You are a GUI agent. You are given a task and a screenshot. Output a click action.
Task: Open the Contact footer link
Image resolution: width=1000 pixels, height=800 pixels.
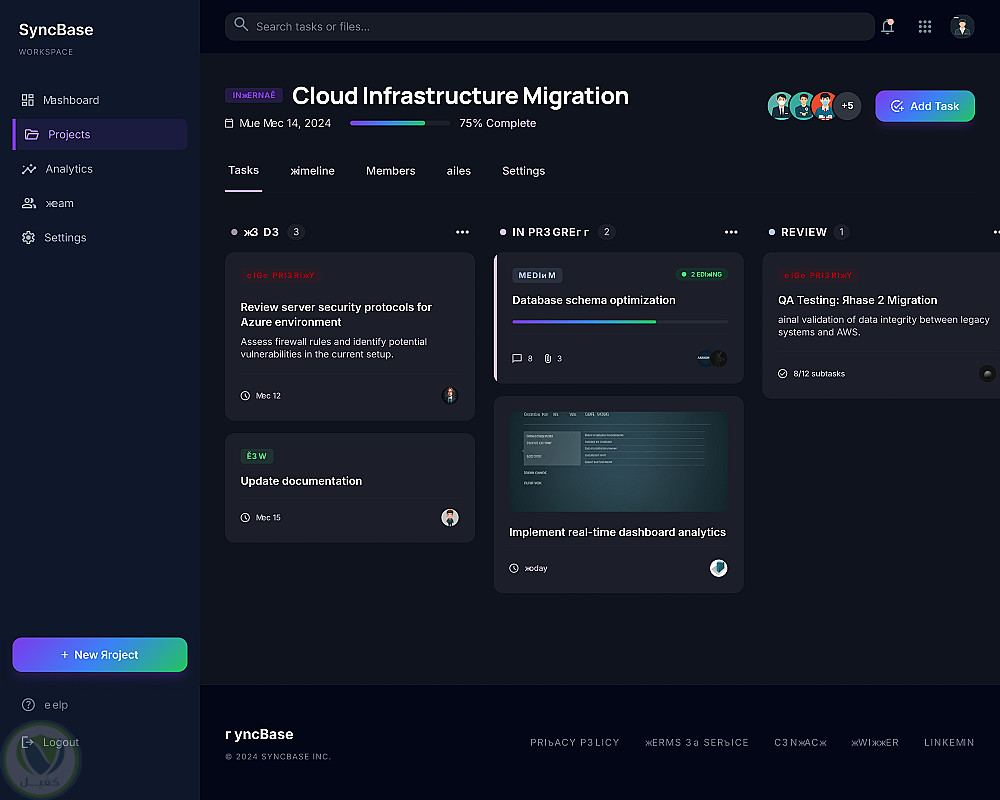800,743
